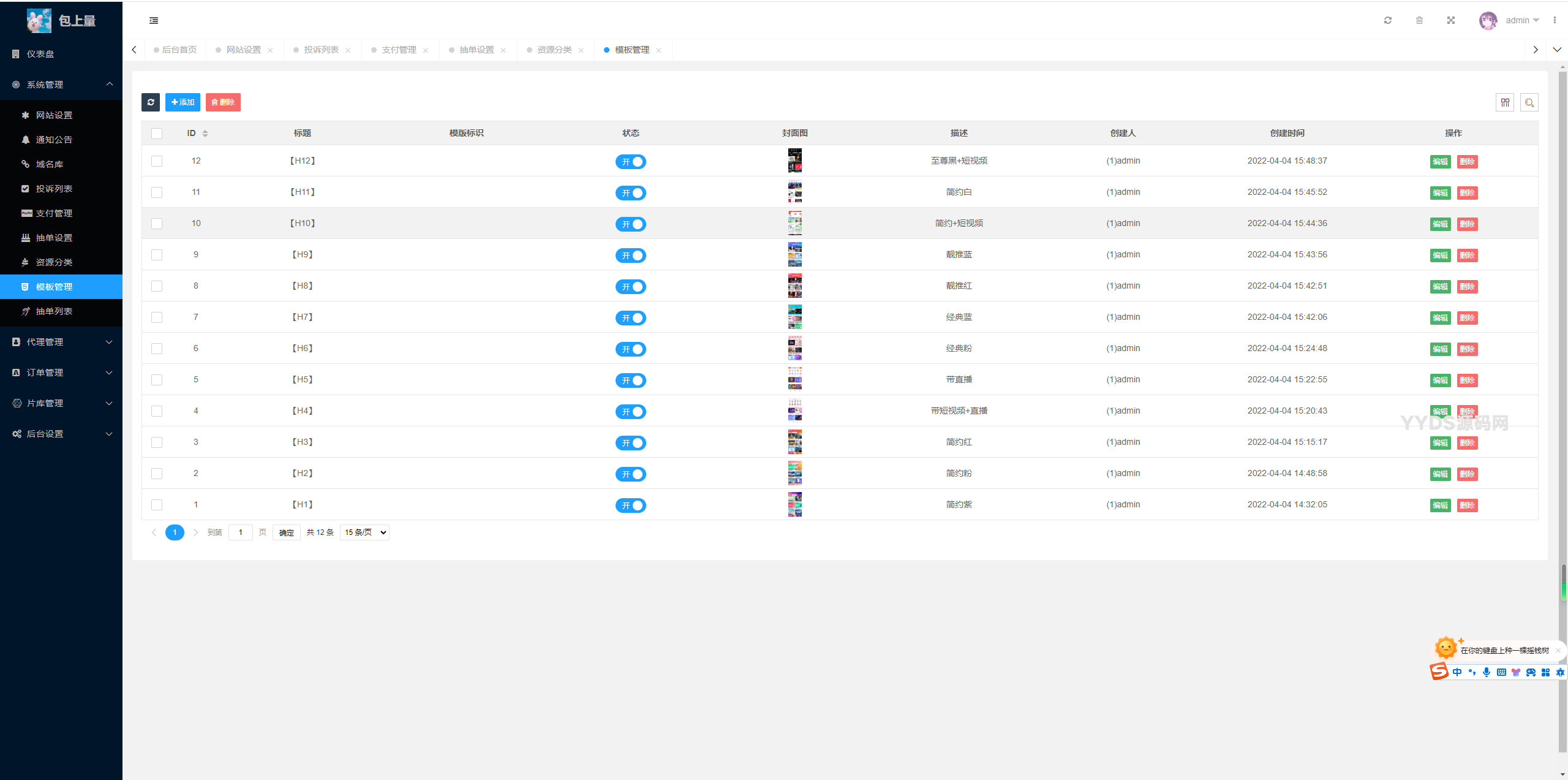Open the column filter grid icon
Image resolution: width=1568 pixels, height=780 pixels.
[x=1505, y=102]
